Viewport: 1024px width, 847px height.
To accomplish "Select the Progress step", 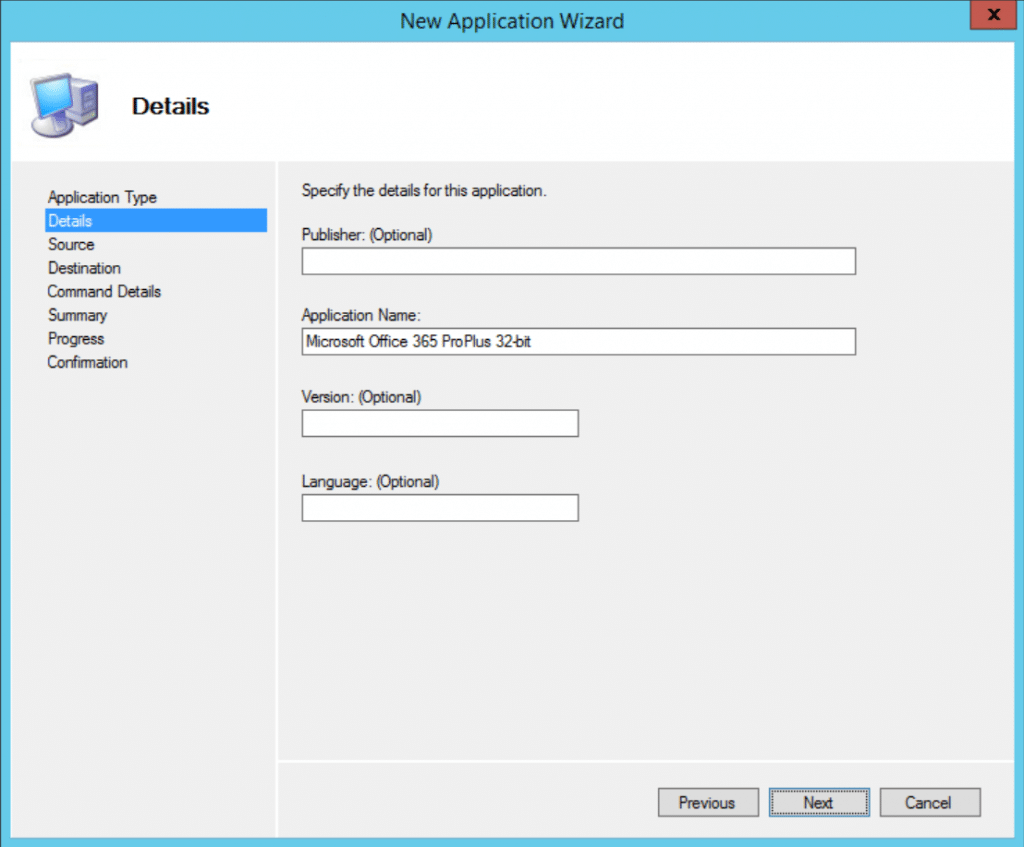I will 75,338.
